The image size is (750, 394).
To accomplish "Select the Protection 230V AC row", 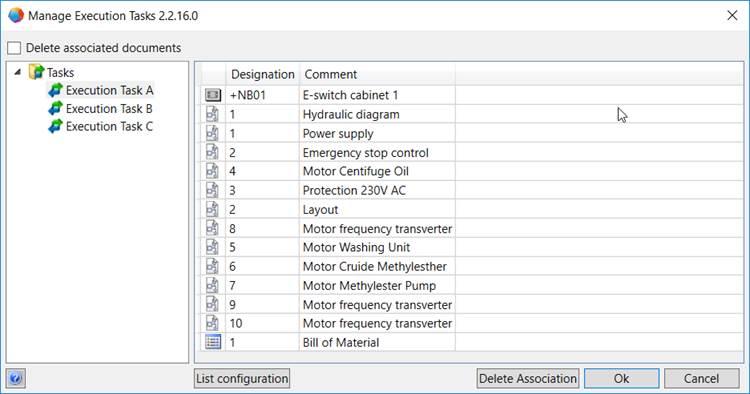I will (x=471, y=190).
